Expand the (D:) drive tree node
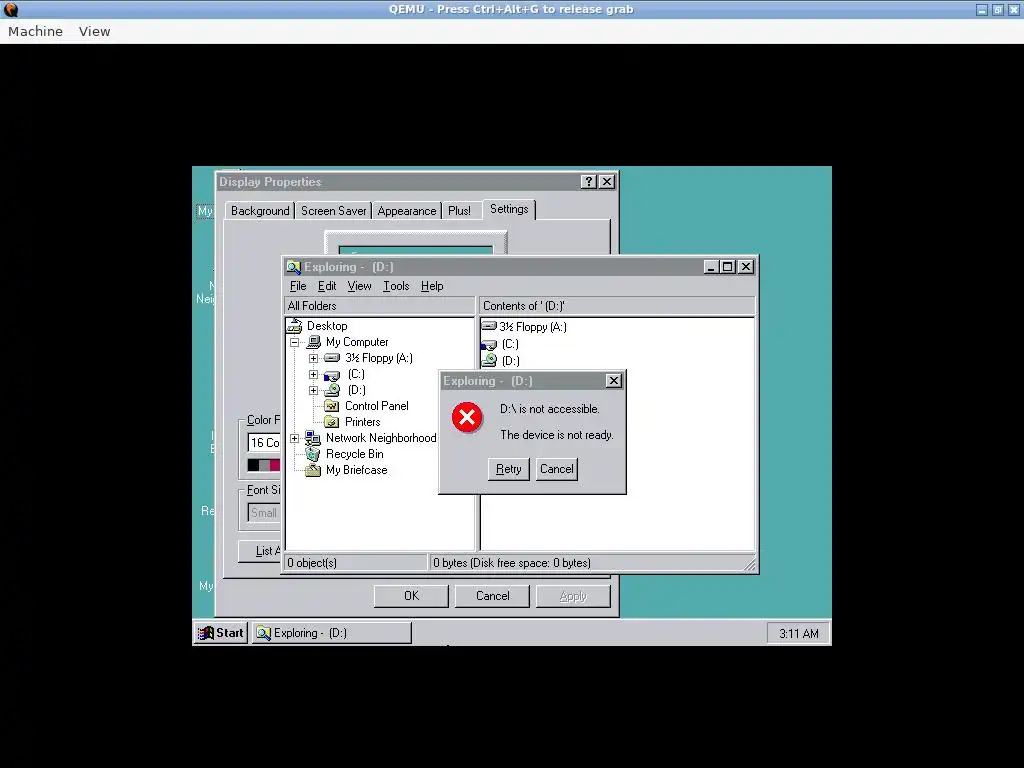Viewport: 1024px width, 768px height. click(x=313, y=390)
